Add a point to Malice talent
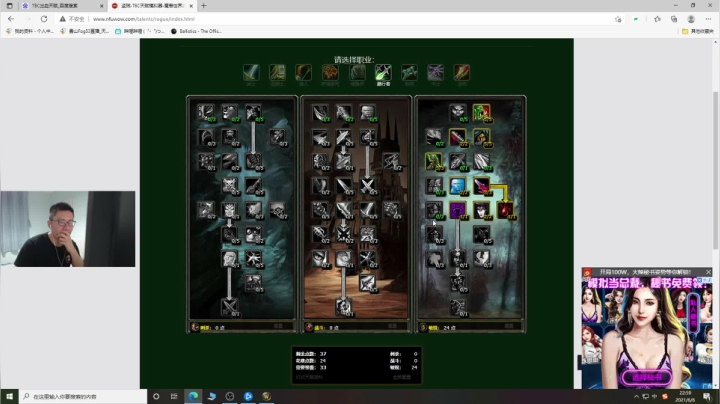720x404 pixels. [x=253, y=112]
